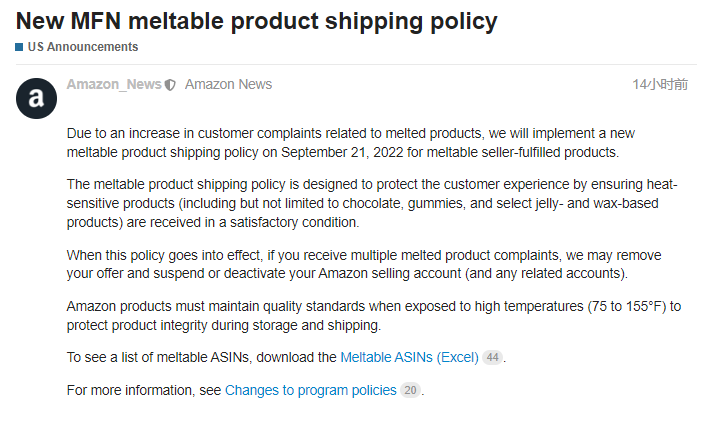Click the Amazon News display name
The height and width of the screenshot is (425, 722).
[x=228, y=84]
